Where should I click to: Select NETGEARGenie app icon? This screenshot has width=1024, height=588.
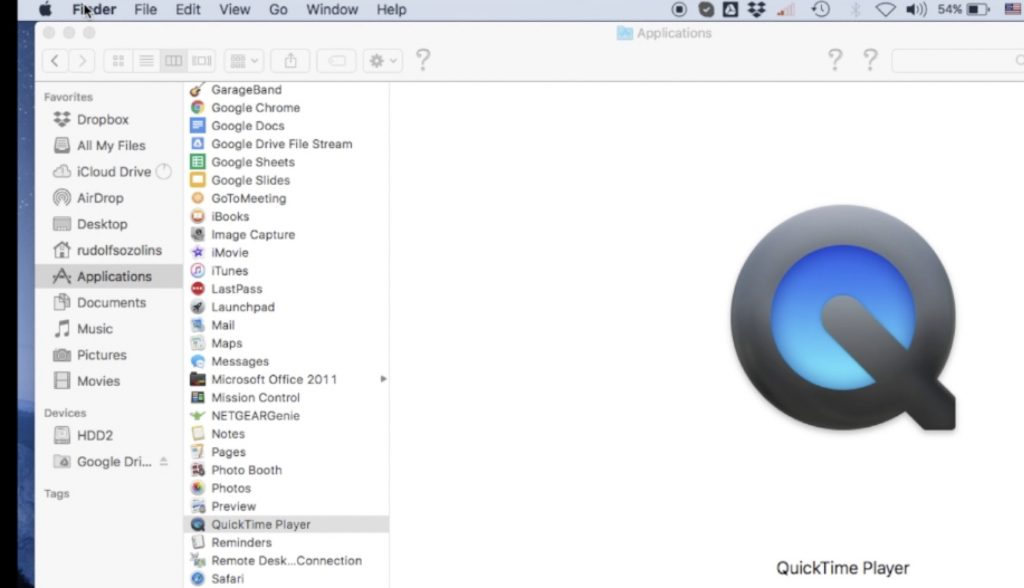click(197, 416)
